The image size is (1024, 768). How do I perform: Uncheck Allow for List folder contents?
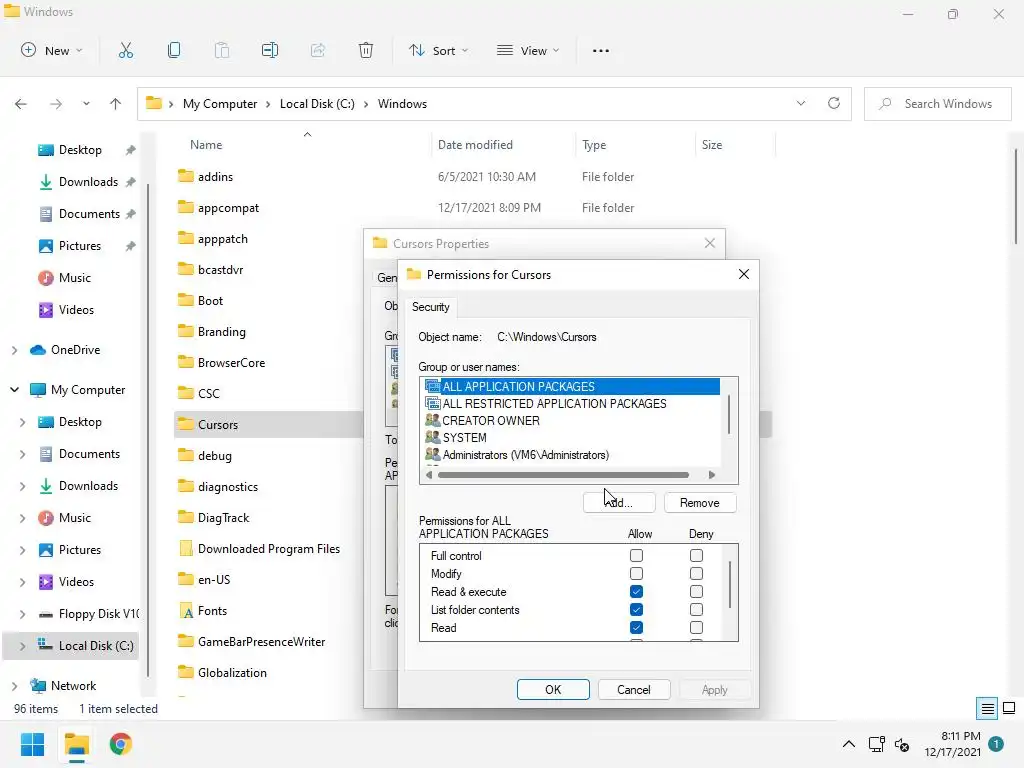coord(636,609)
